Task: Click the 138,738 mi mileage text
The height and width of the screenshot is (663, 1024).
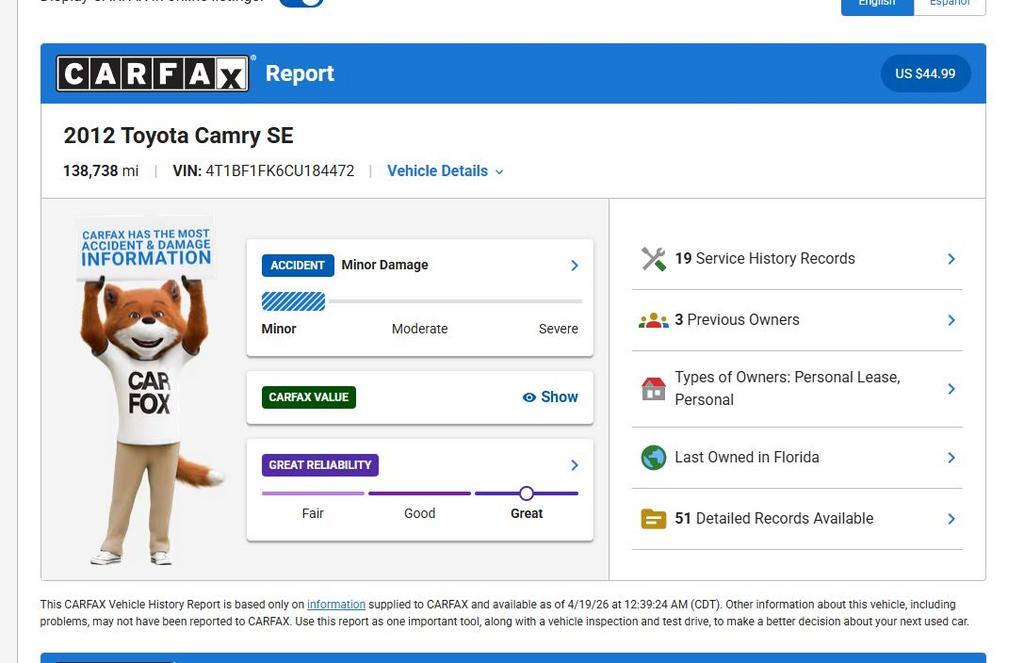Action: tap(101, 171)
